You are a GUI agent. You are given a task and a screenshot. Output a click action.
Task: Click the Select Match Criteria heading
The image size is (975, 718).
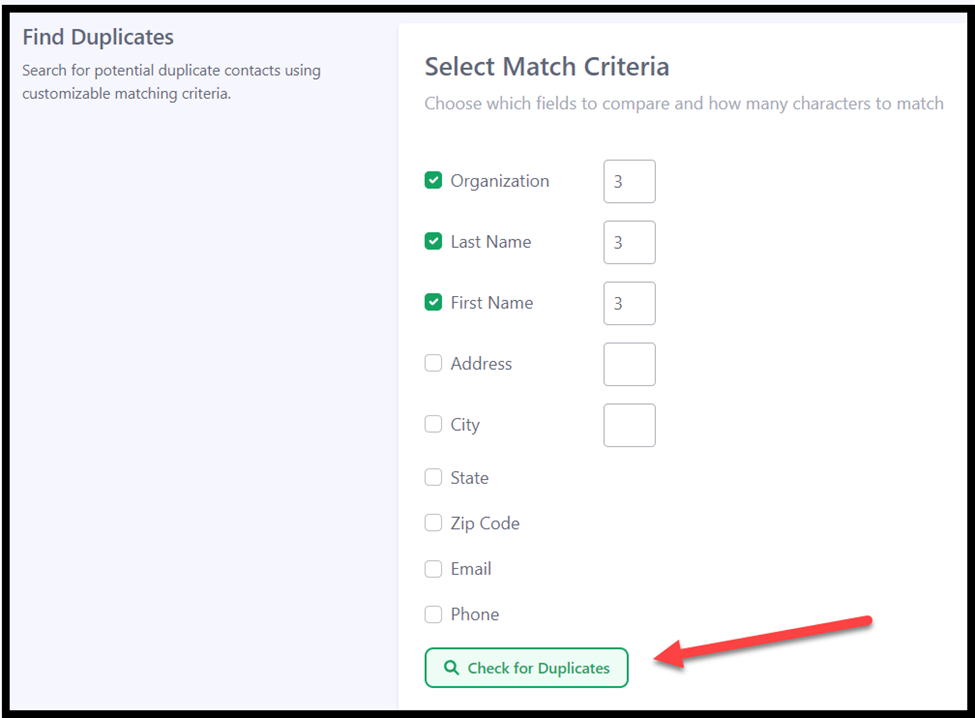(x=547, y=67)
